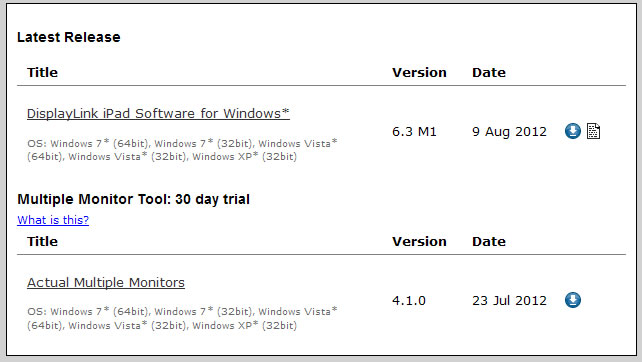Click the Title header under Latest Release
Viewport: 642px width, 362px height.
click(x=42, y=72)
